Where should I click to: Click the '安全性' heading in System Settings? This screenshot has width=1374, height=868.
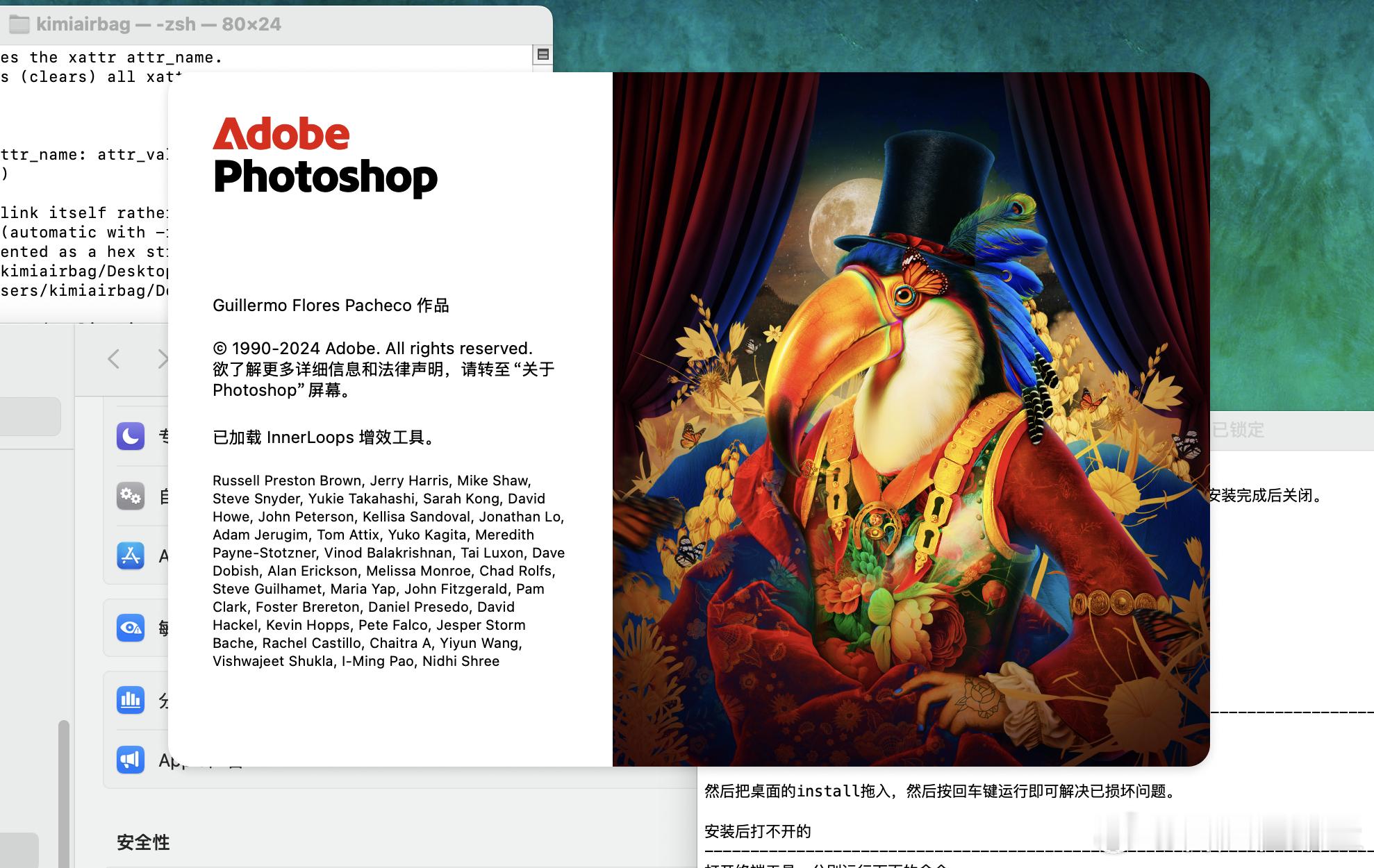point(143,842)
